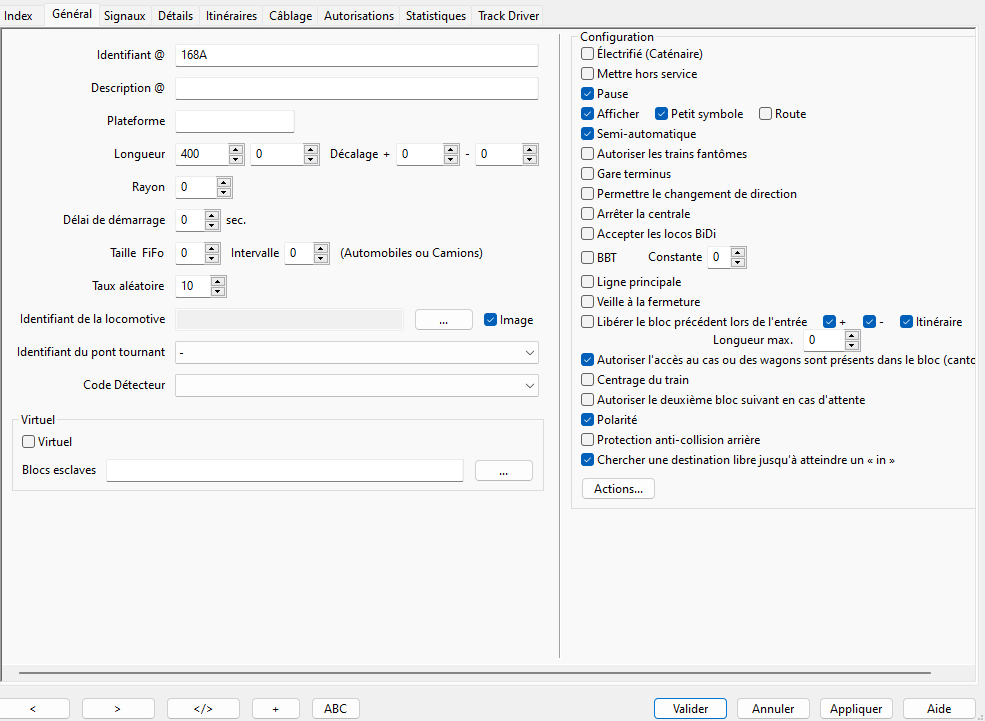Enable Centrage du train
This screenshot has width=985, height=721.
click(587, 380)
